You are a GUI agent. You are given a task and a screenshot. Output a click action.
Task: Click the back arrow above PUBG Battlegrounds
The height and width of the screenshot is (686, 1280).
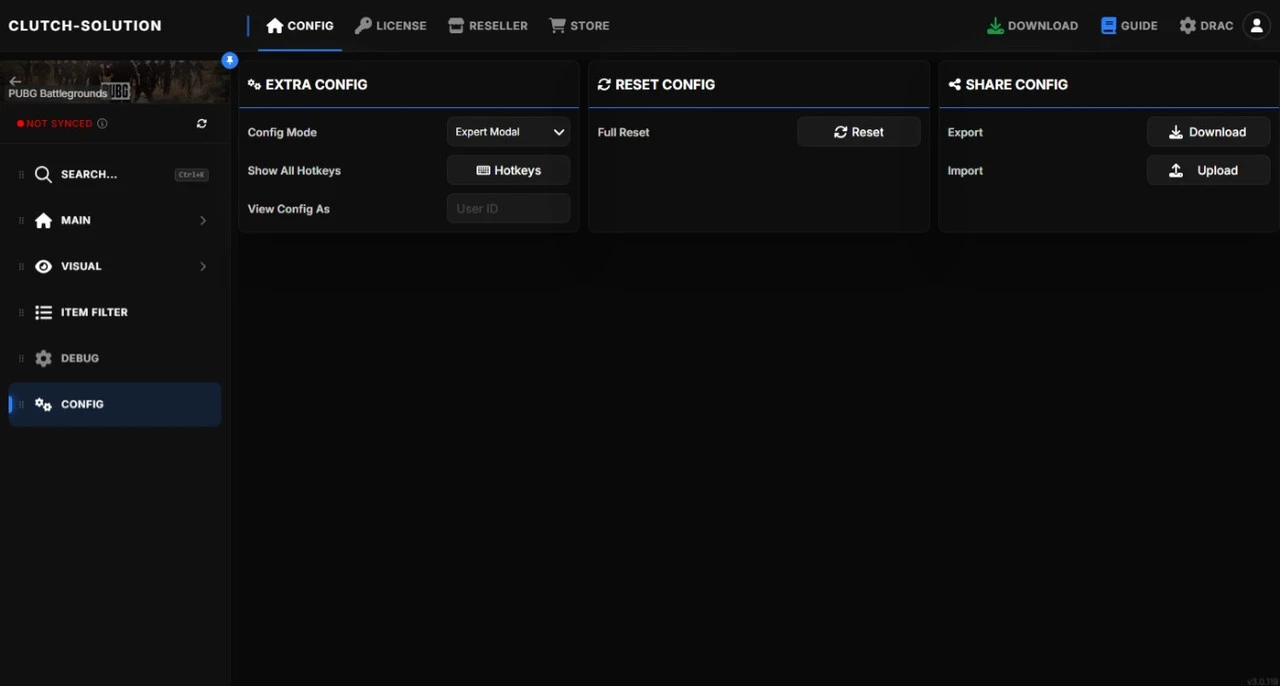tap(15, 81)
